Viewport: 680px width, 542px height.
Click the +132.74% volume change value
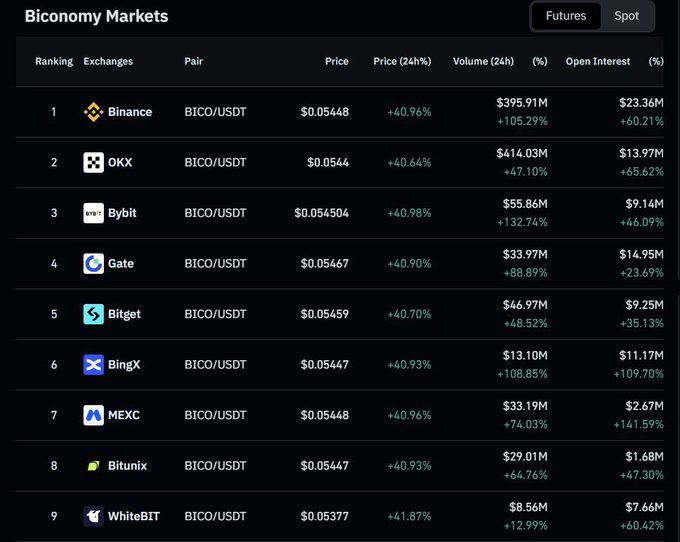click(522, 222)
